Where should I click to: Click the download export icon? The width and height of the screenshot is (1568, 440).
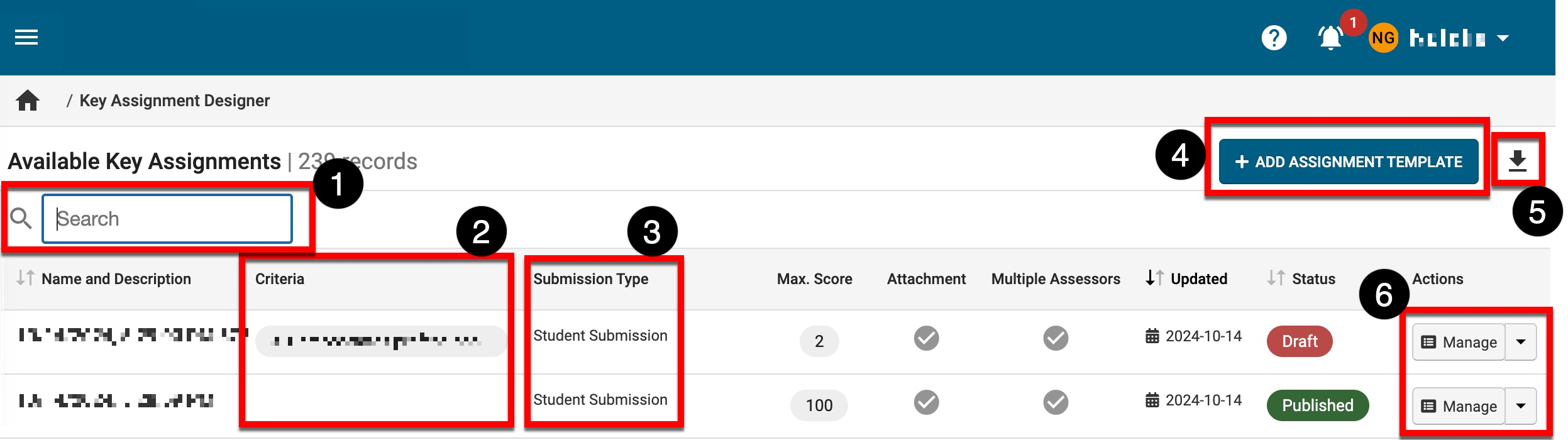point(1518,162)
